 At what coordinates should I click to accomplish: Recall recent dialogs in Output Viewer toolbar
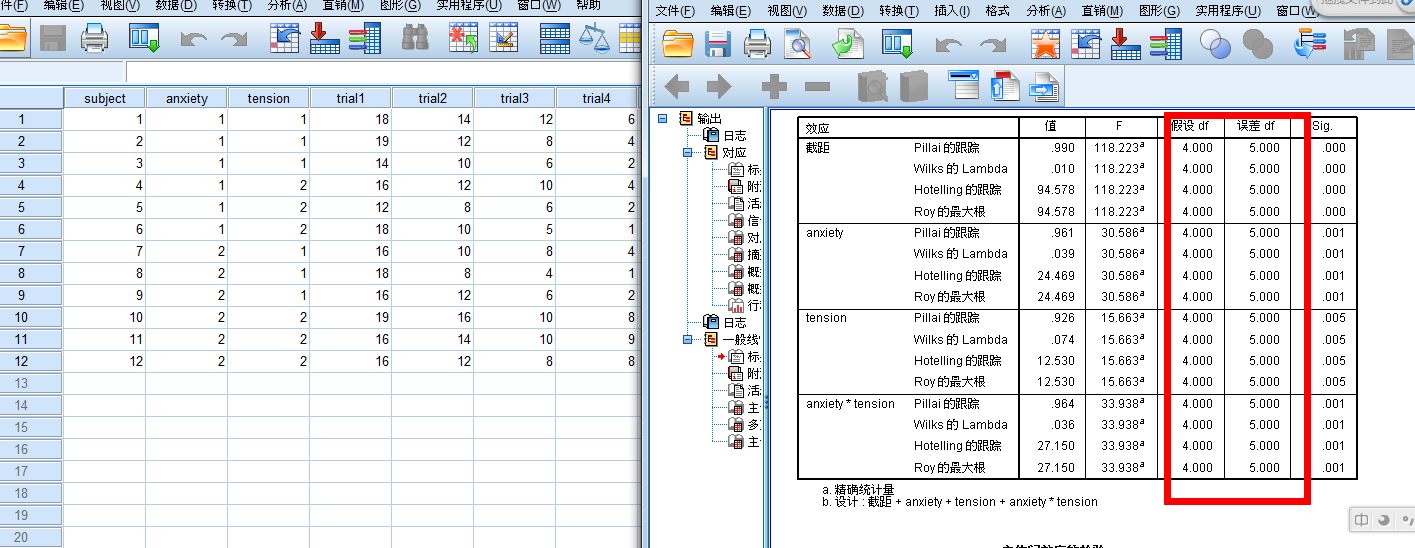897,44
